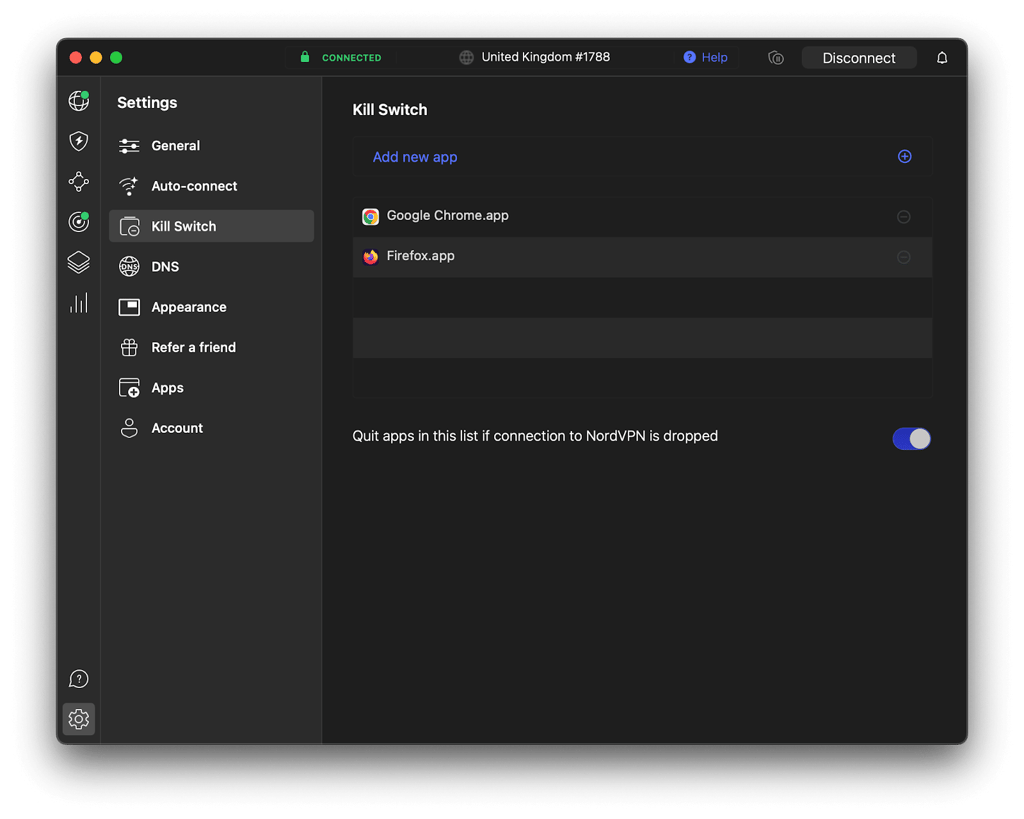The width and height of the screenshot is (1024, 819).
Task: Open stacked layers sidebar icon
Action: point(79,263)
